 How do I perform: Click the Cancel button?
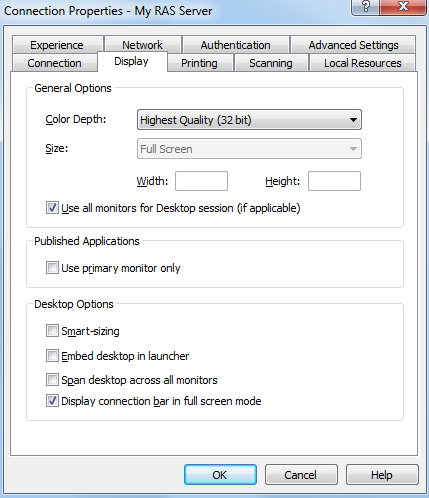point(301,475)
